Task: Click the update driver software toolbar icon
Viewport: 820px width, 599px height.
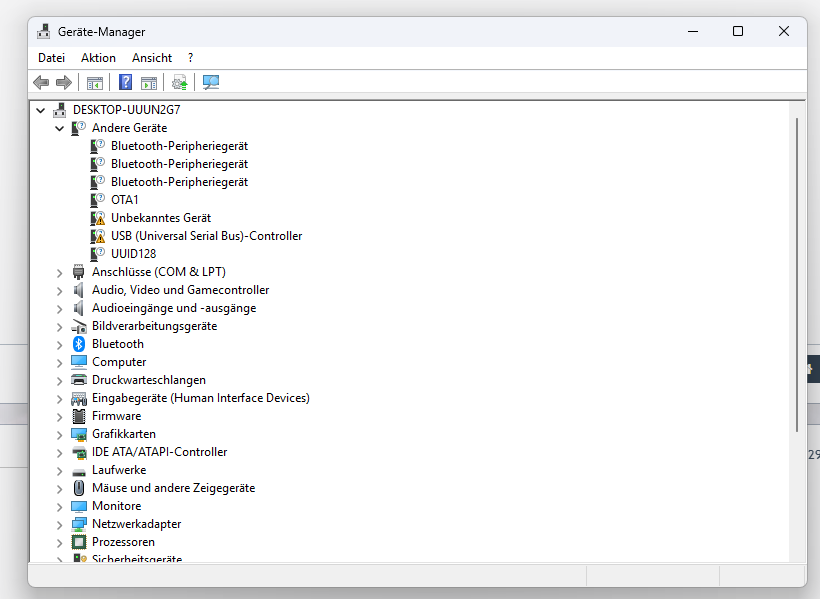Action: tap(179, 83)
